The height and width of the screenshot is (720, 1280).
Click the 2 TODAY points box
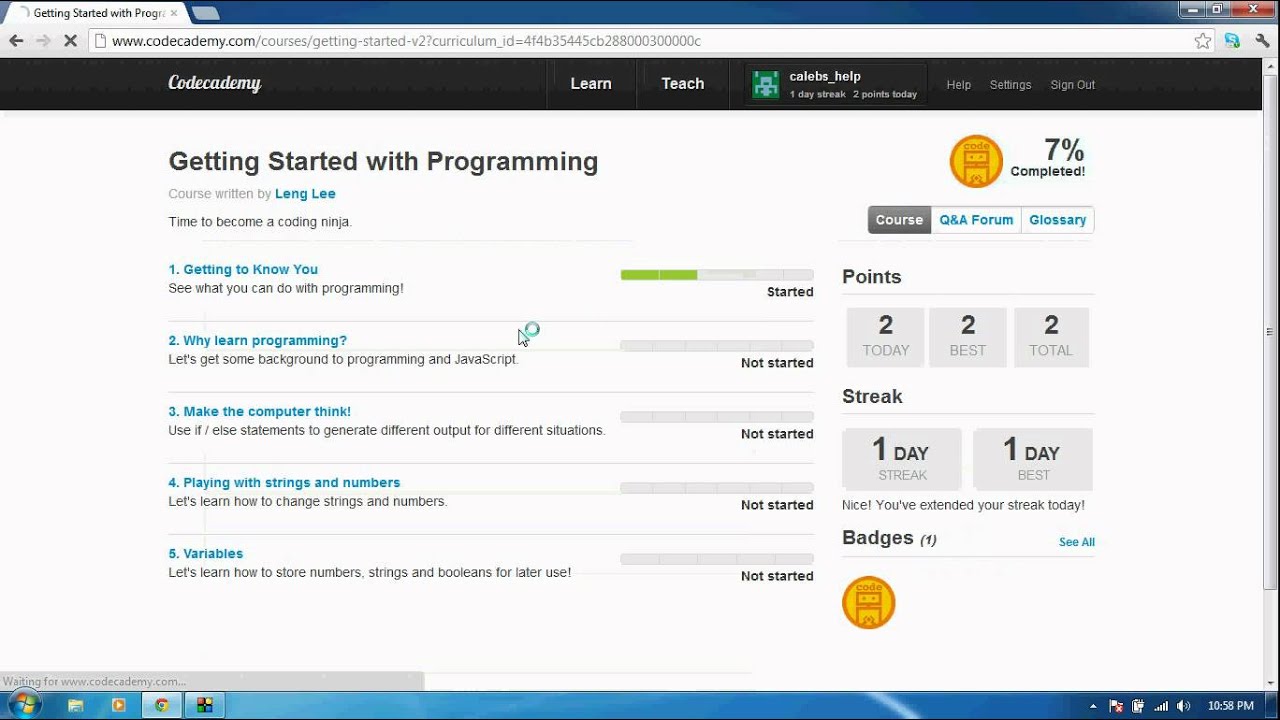(x=886, y=337)
